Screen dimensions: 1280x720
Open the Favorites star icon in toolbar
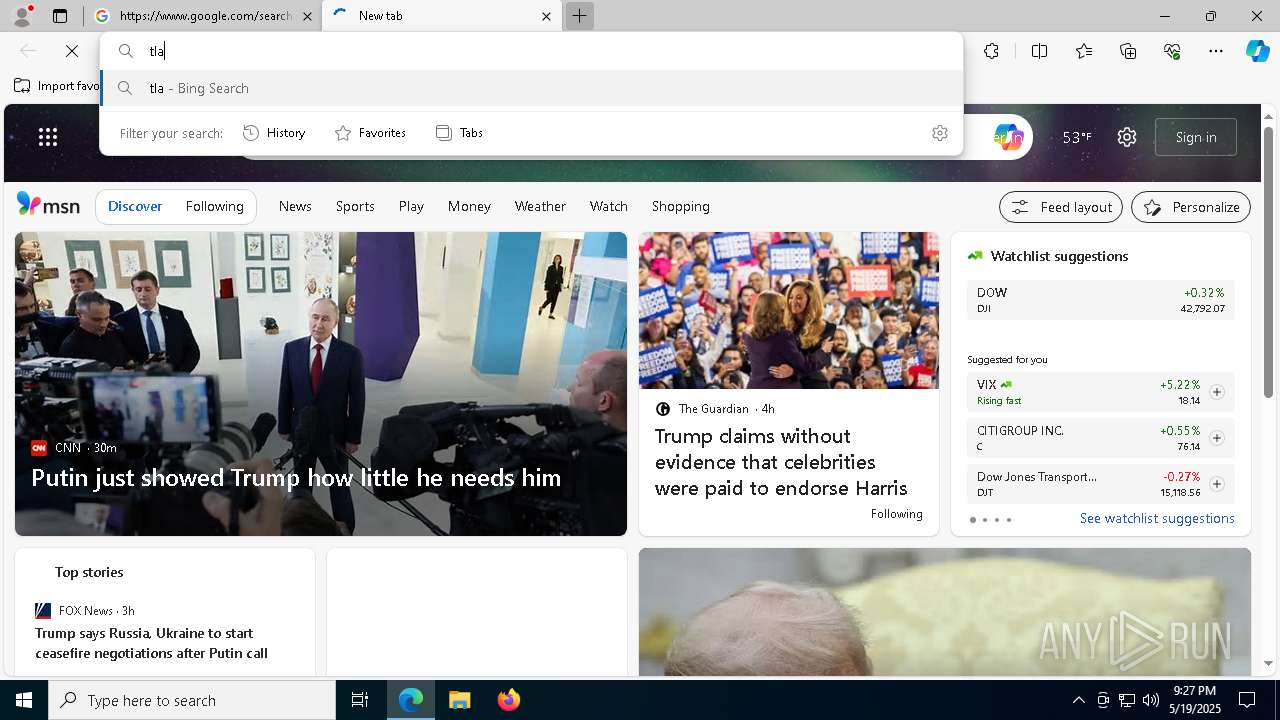coord(1084,51)
